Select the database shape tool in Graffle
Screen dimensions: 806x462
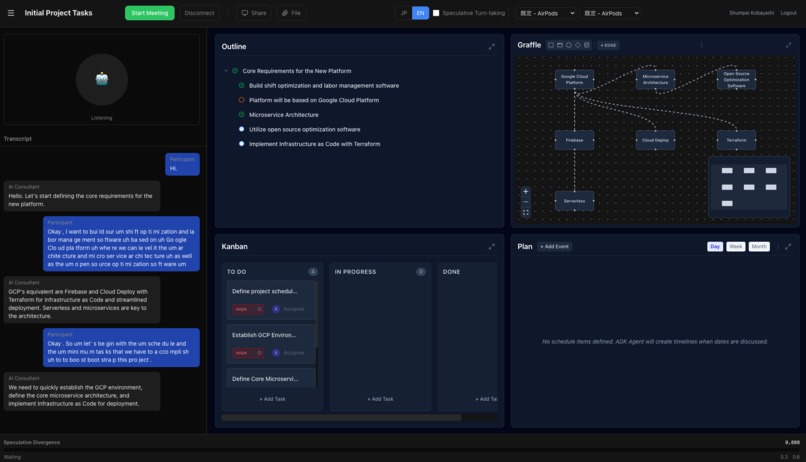pos(587,45)
